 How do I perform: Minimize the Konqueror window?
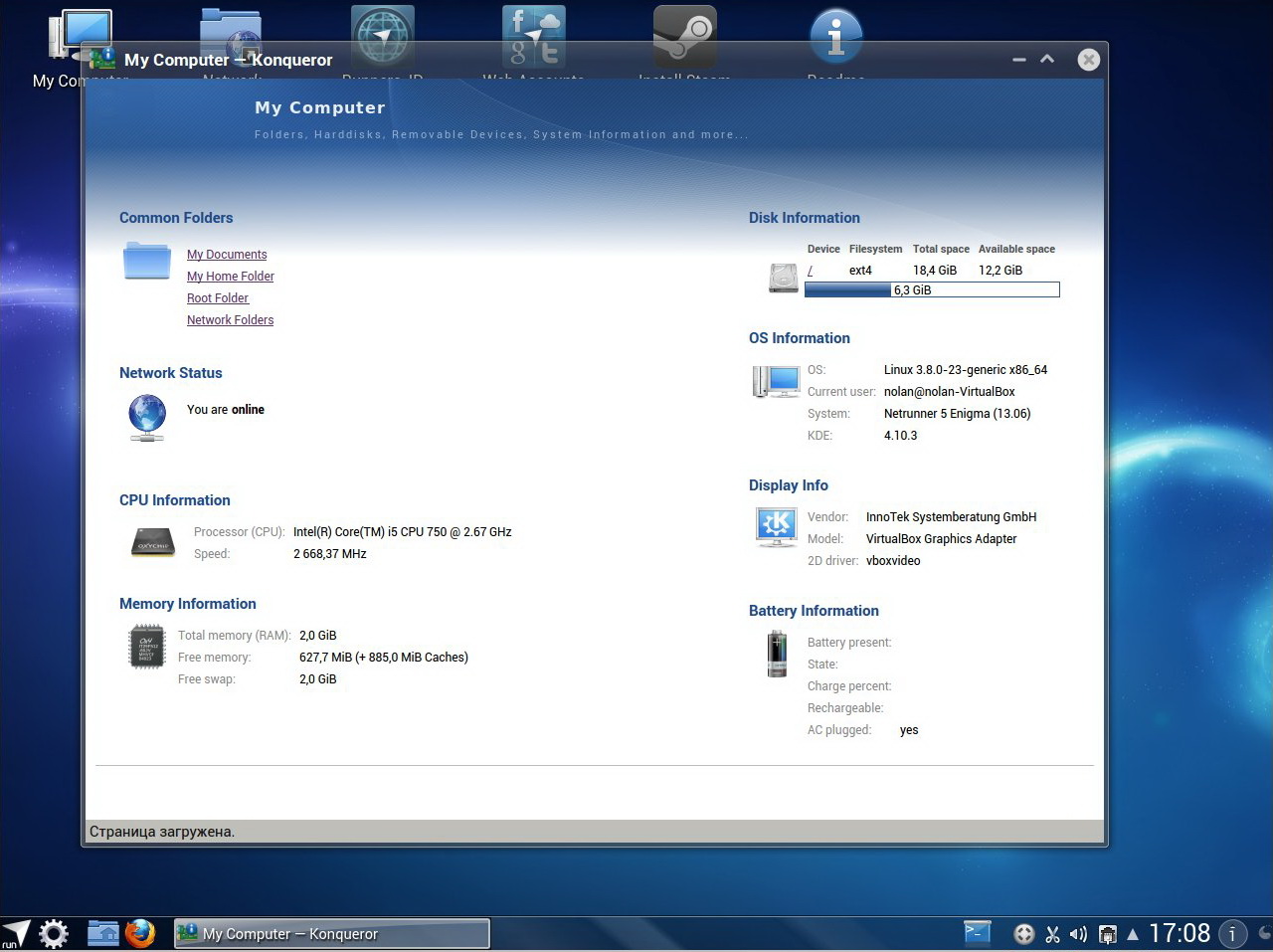[x=1019, y=60]
